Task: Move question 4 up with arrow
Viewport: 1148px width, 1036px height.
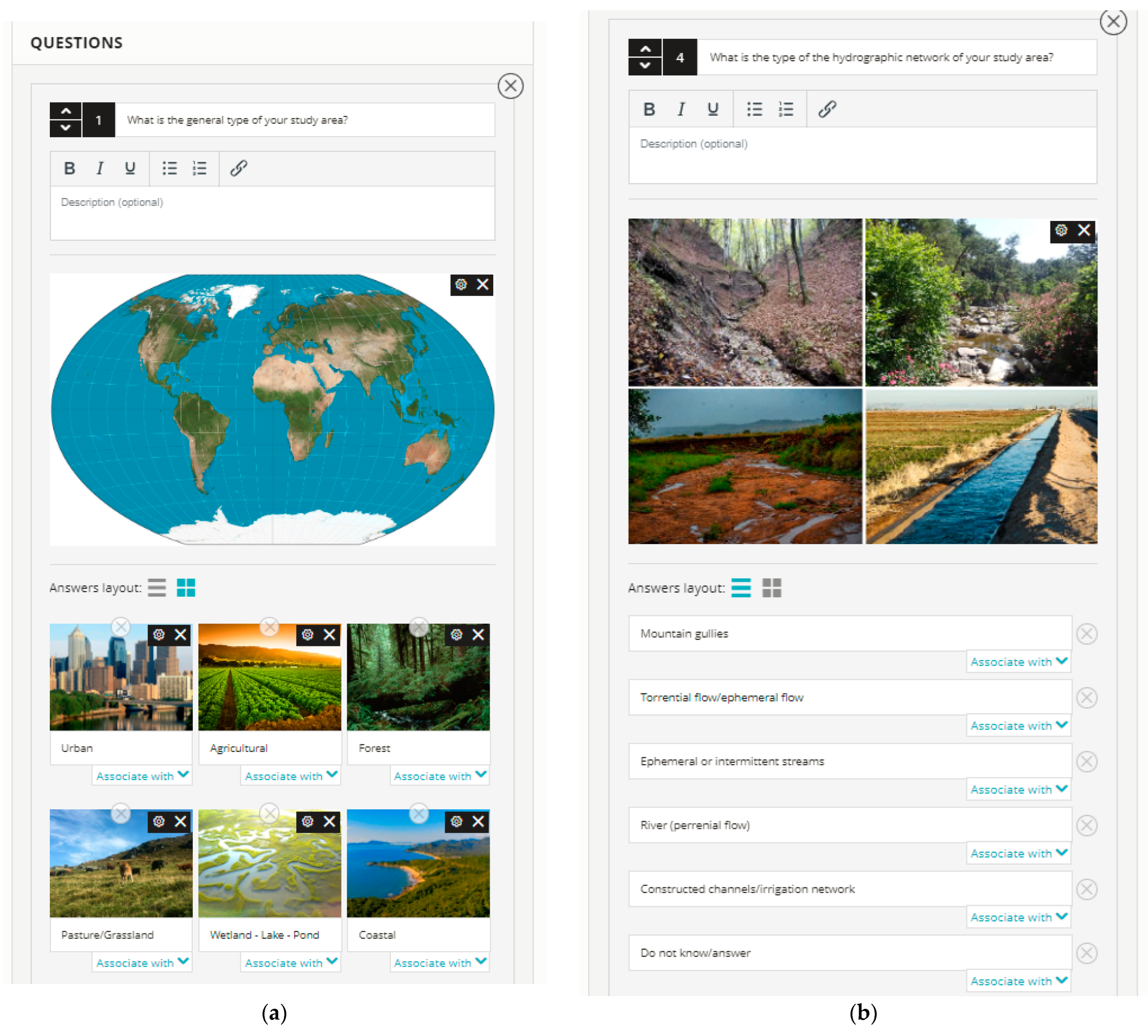Action: point(645,49)
